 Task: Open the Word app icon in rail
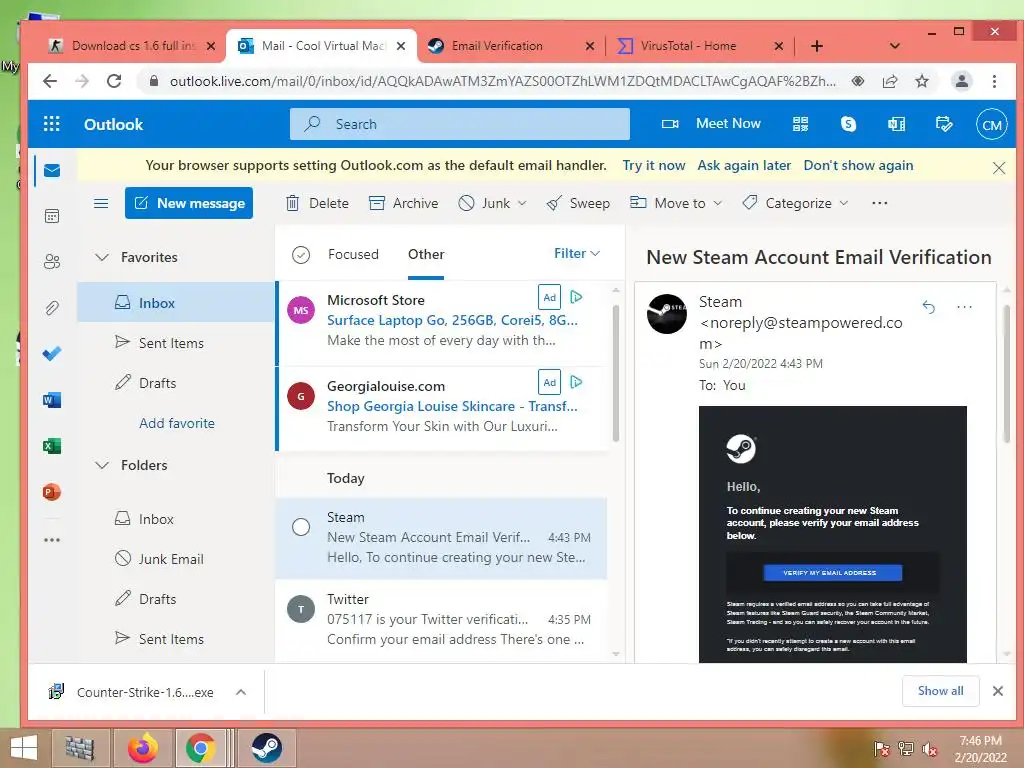pos(52,400)
